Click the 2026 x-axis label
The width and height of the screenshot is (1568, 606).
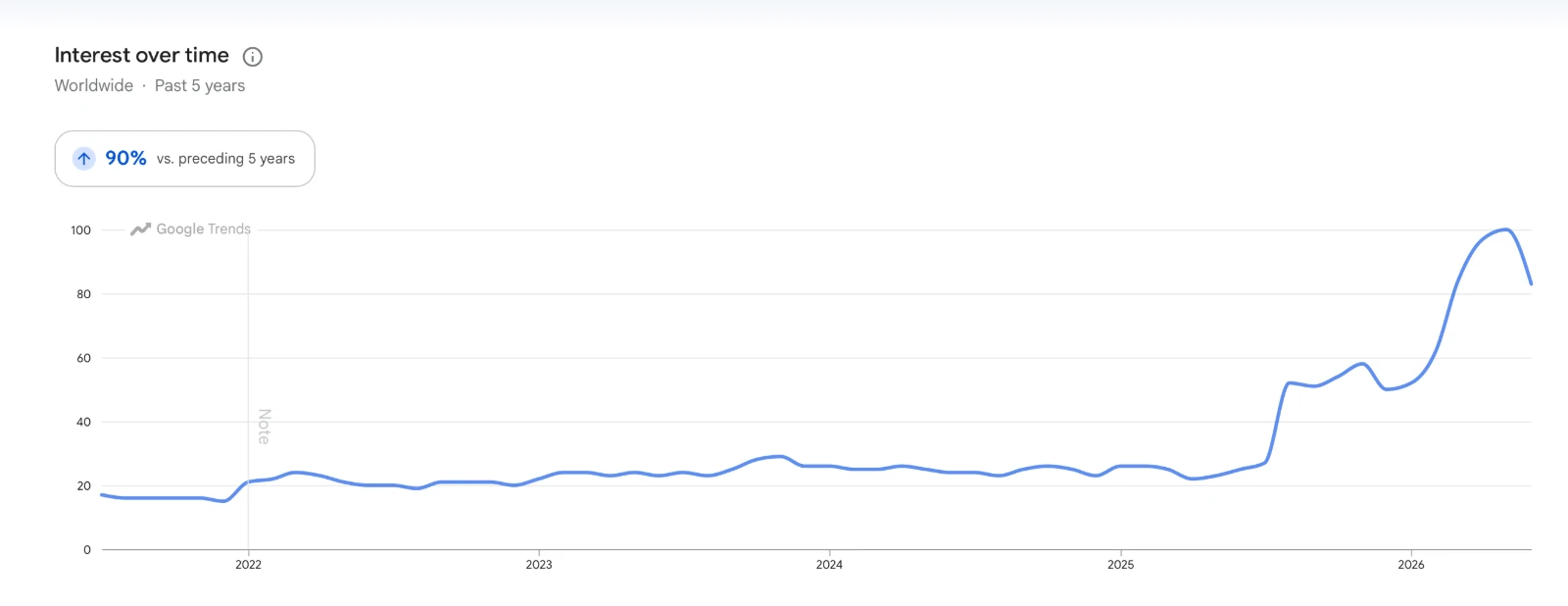(1411, 565)
